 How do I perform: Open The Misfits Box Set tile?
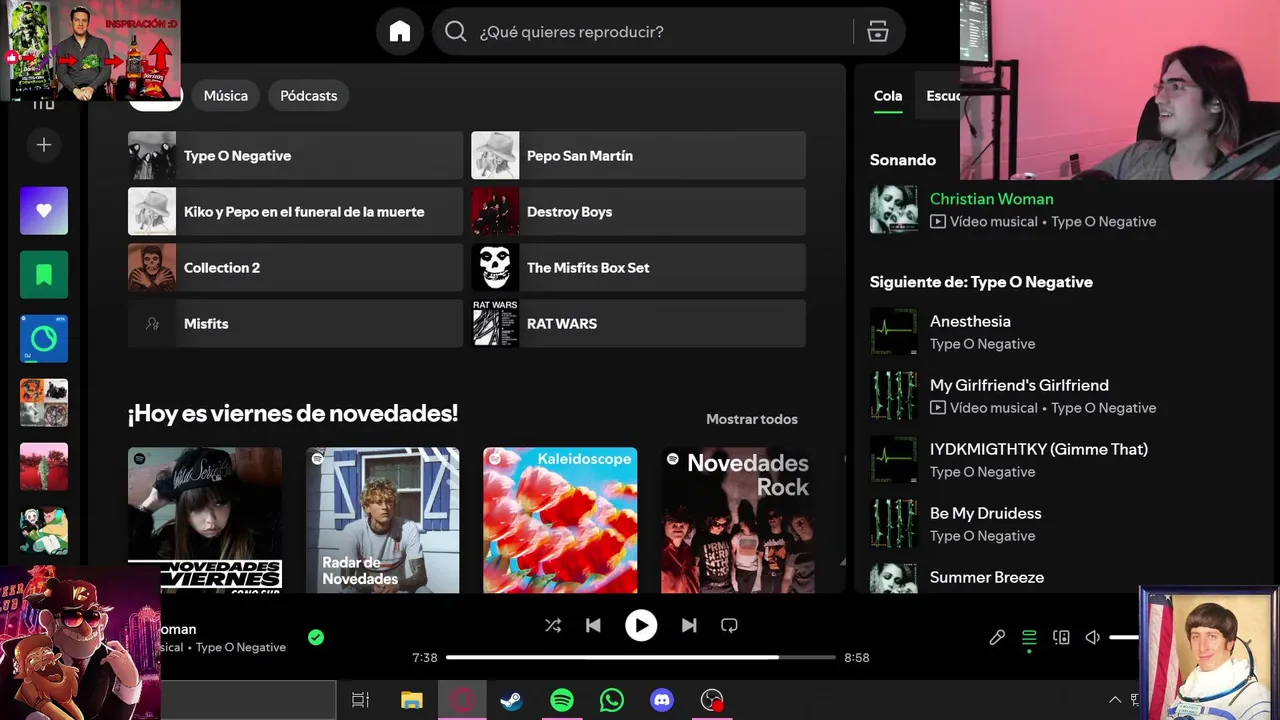pyautogui.click(x=638, y=268)
